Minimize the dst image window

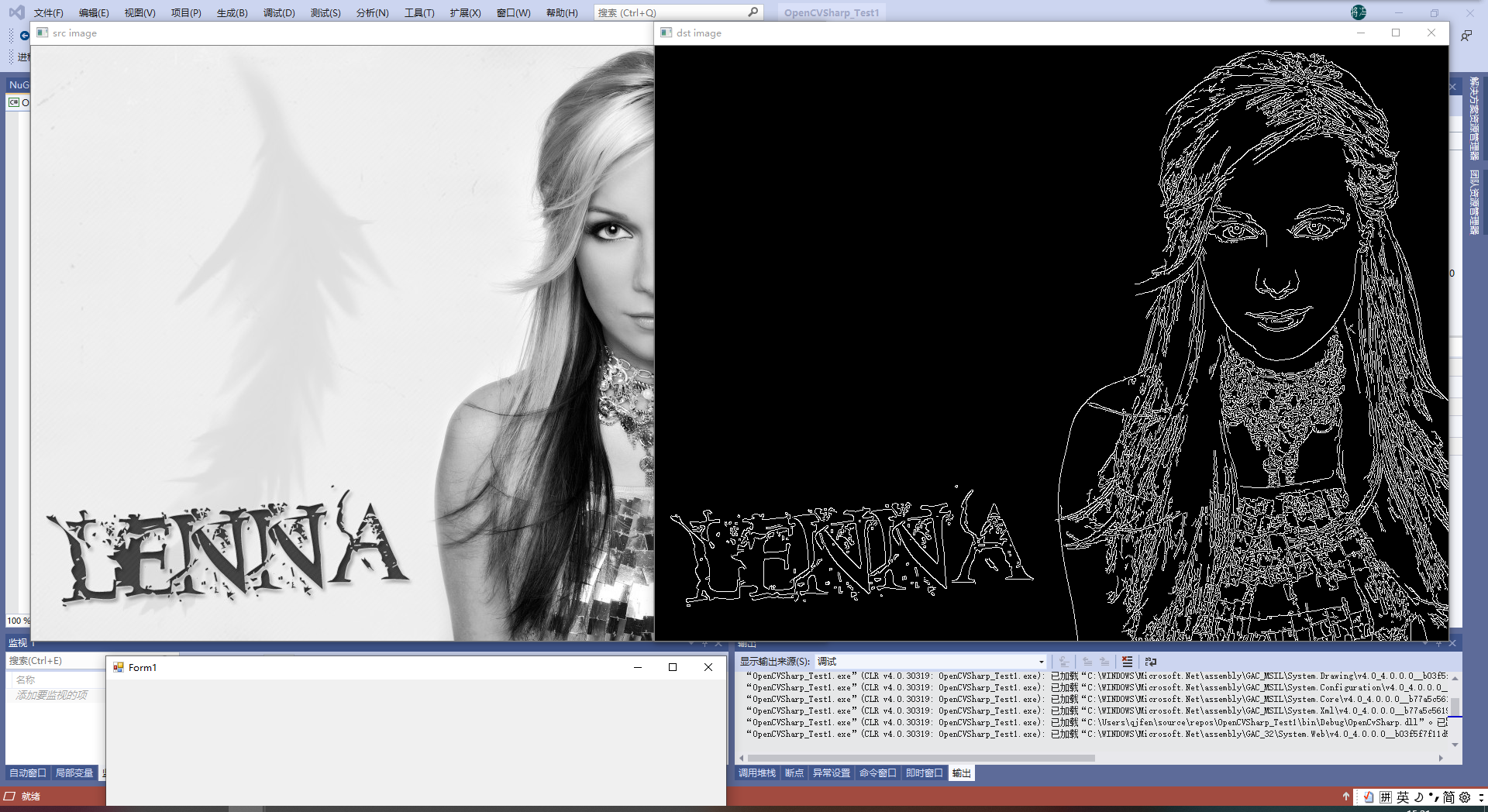tap(1361, 33)
